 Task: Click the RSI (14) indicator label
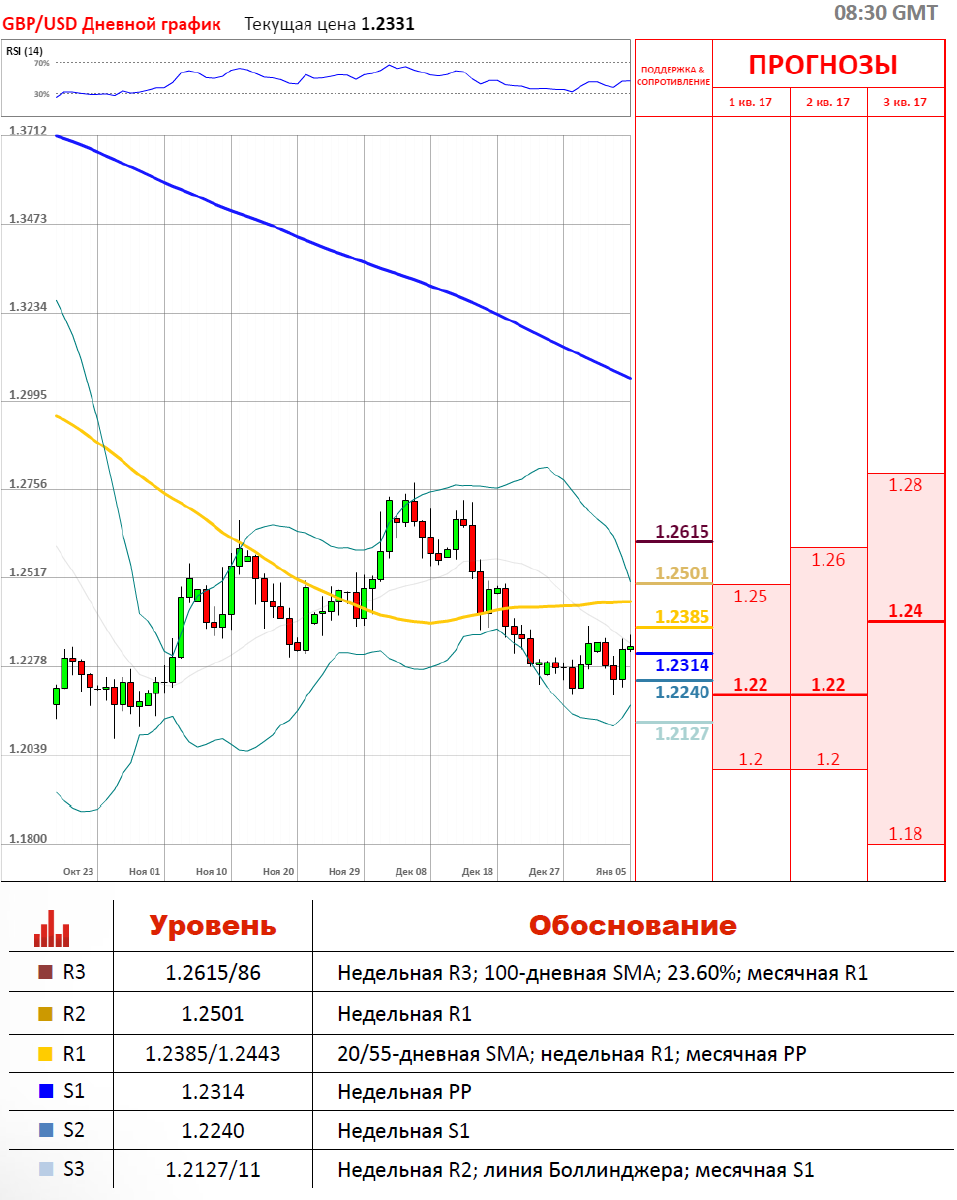(25, 51)
